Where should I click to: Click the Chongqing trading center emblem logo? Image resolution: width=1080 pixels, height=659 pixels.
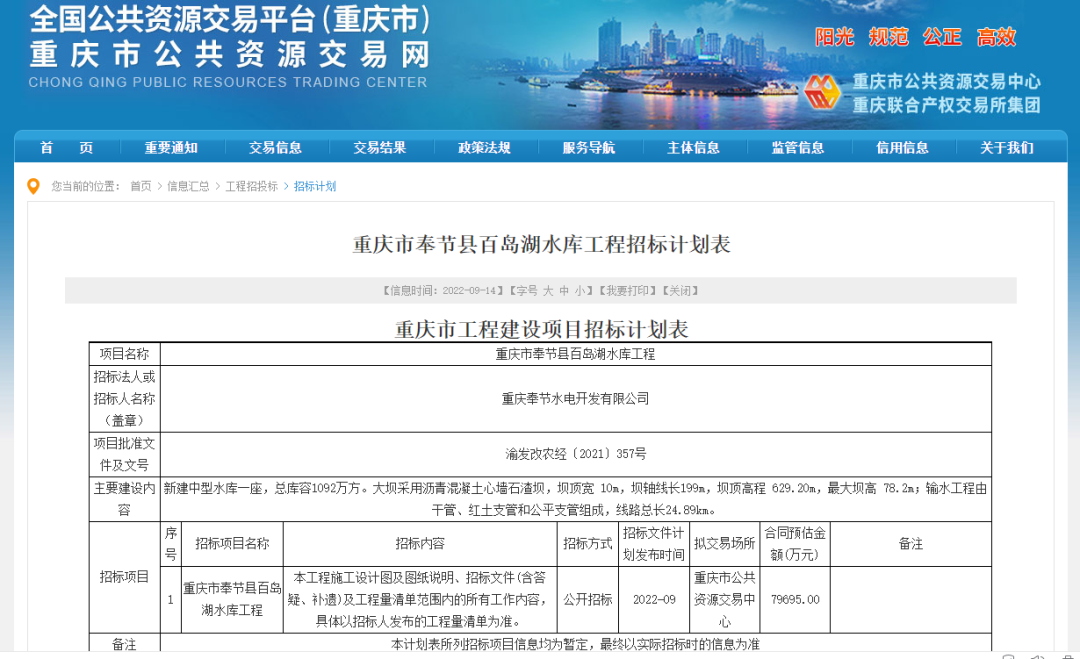click(x=822, y=92)
